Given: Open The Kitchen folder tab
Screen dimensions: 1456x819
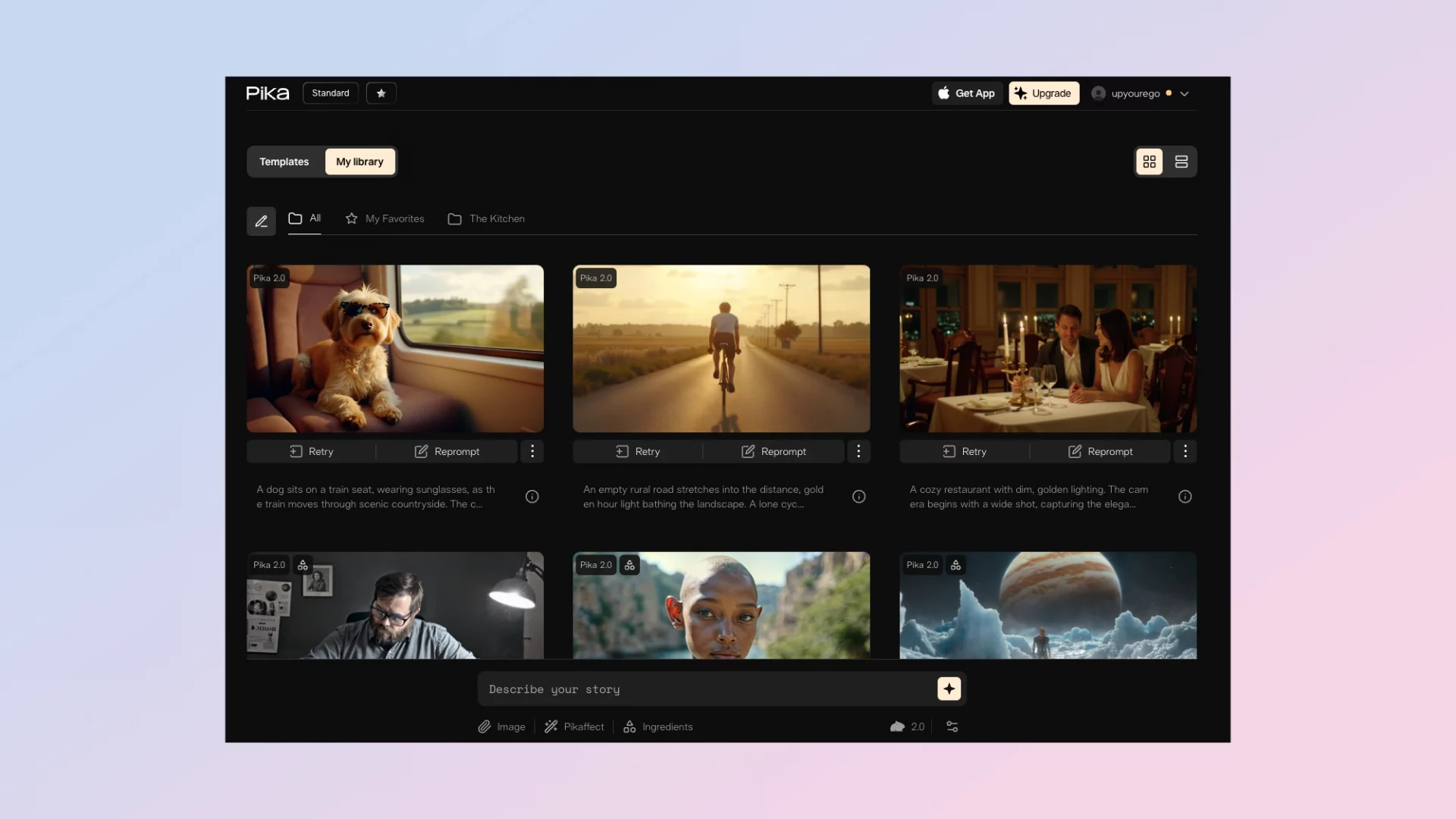Looking at the screenshot, I should click(x=486, y=218).
